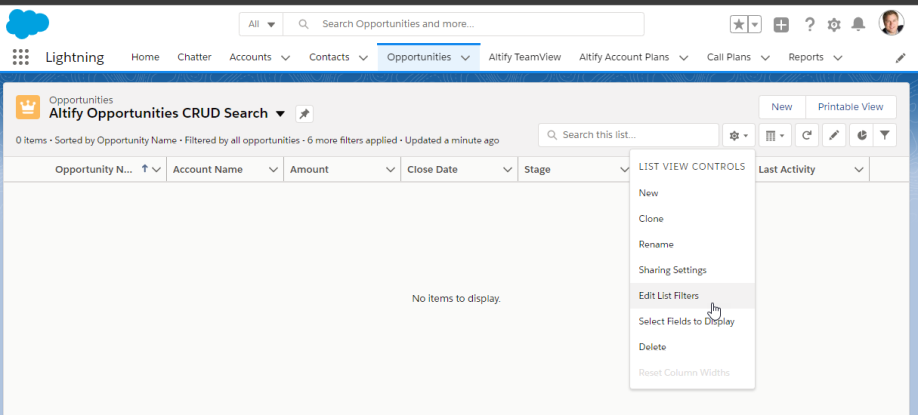Screen dimensions: 918x415
Task: Choose Sharing Settings menu item
Action: pyautogui.click(x=693, y=270)
